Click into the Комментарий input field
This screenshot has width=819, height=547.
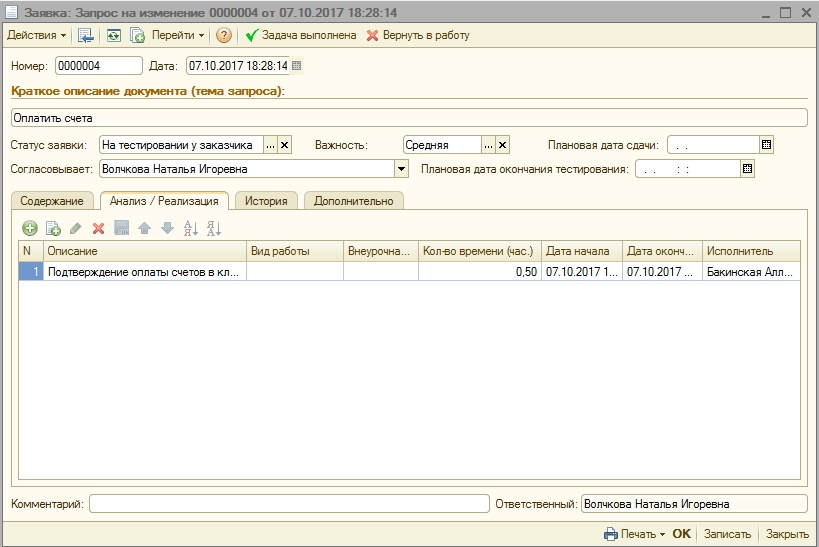[x=288, y=504]
